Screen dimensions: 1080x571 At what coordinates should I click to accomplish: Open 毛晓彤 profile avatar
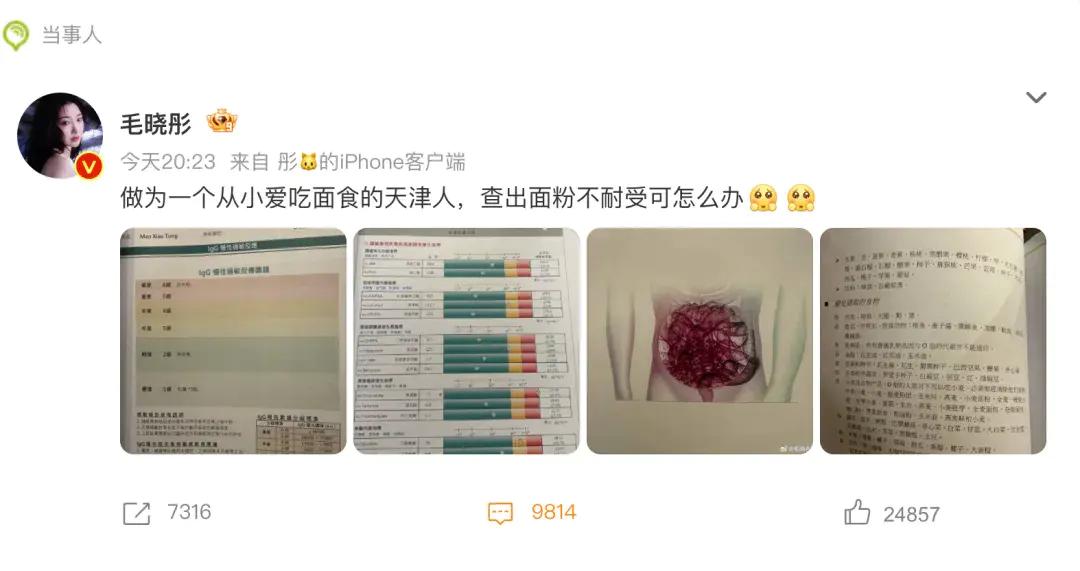pyautogui.click(x=60, y=136)
